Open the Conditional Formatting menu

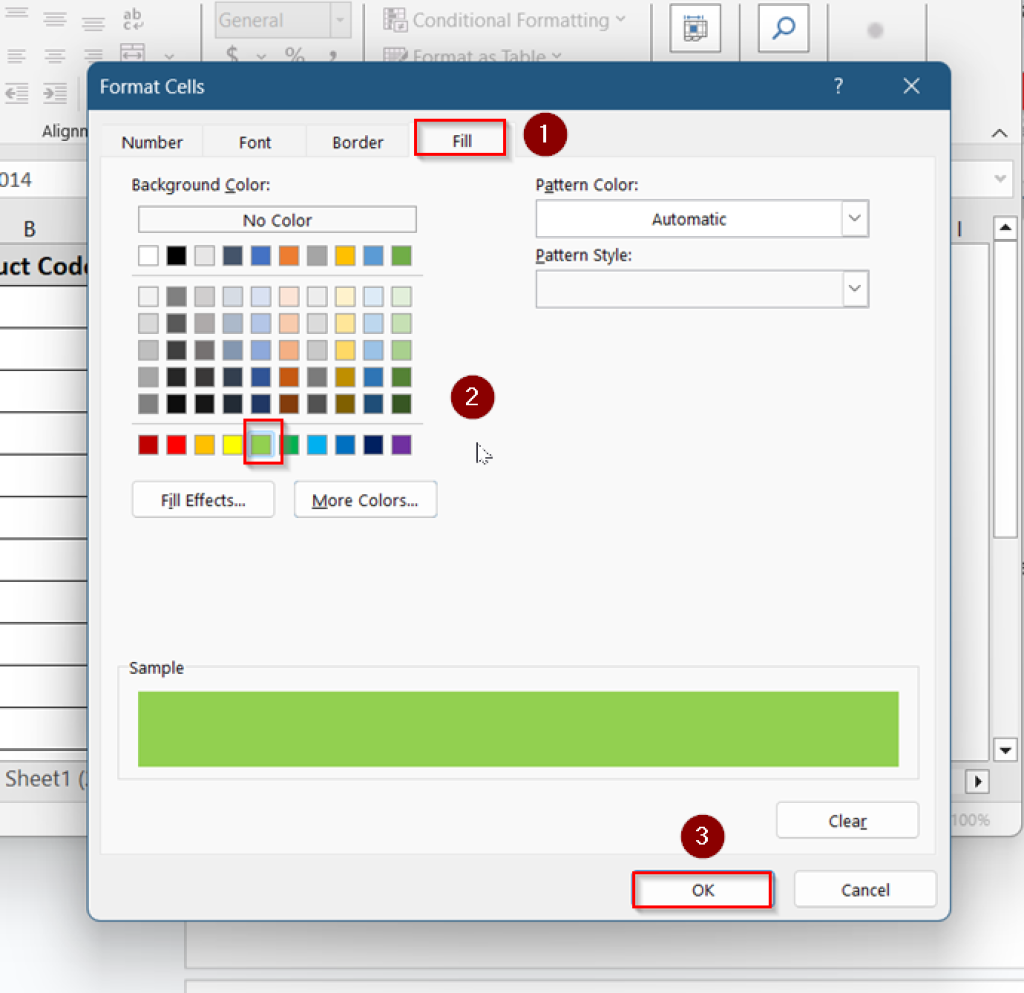click(506, 20)
